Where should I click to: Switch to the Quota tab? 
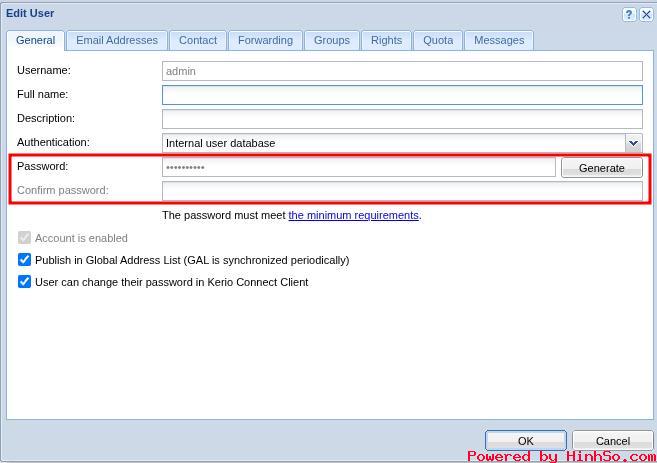click(x=438, y=40)
